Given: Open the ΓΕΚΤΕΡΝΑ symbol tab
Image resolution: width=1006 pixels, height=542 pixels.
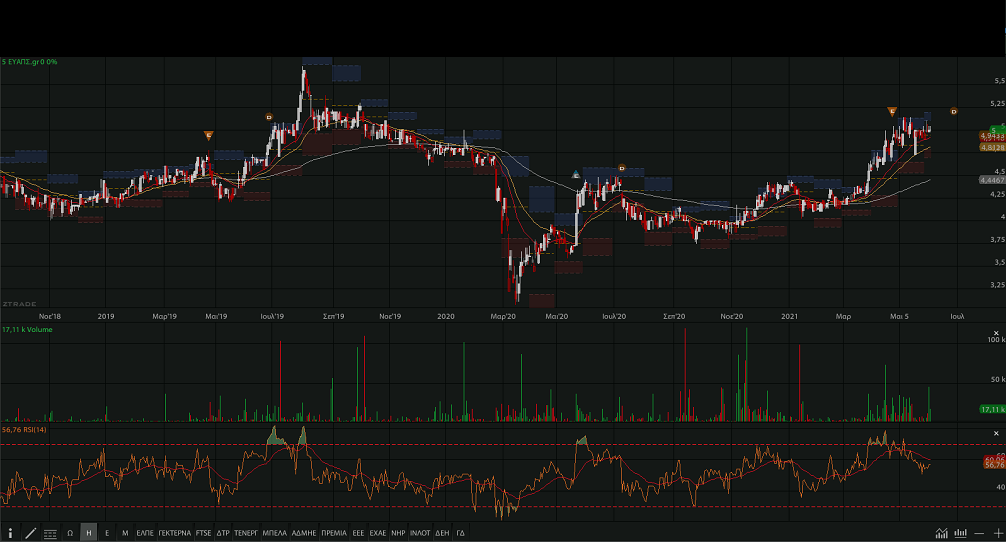Looking at the screenshot, I should tap(175, 533).
